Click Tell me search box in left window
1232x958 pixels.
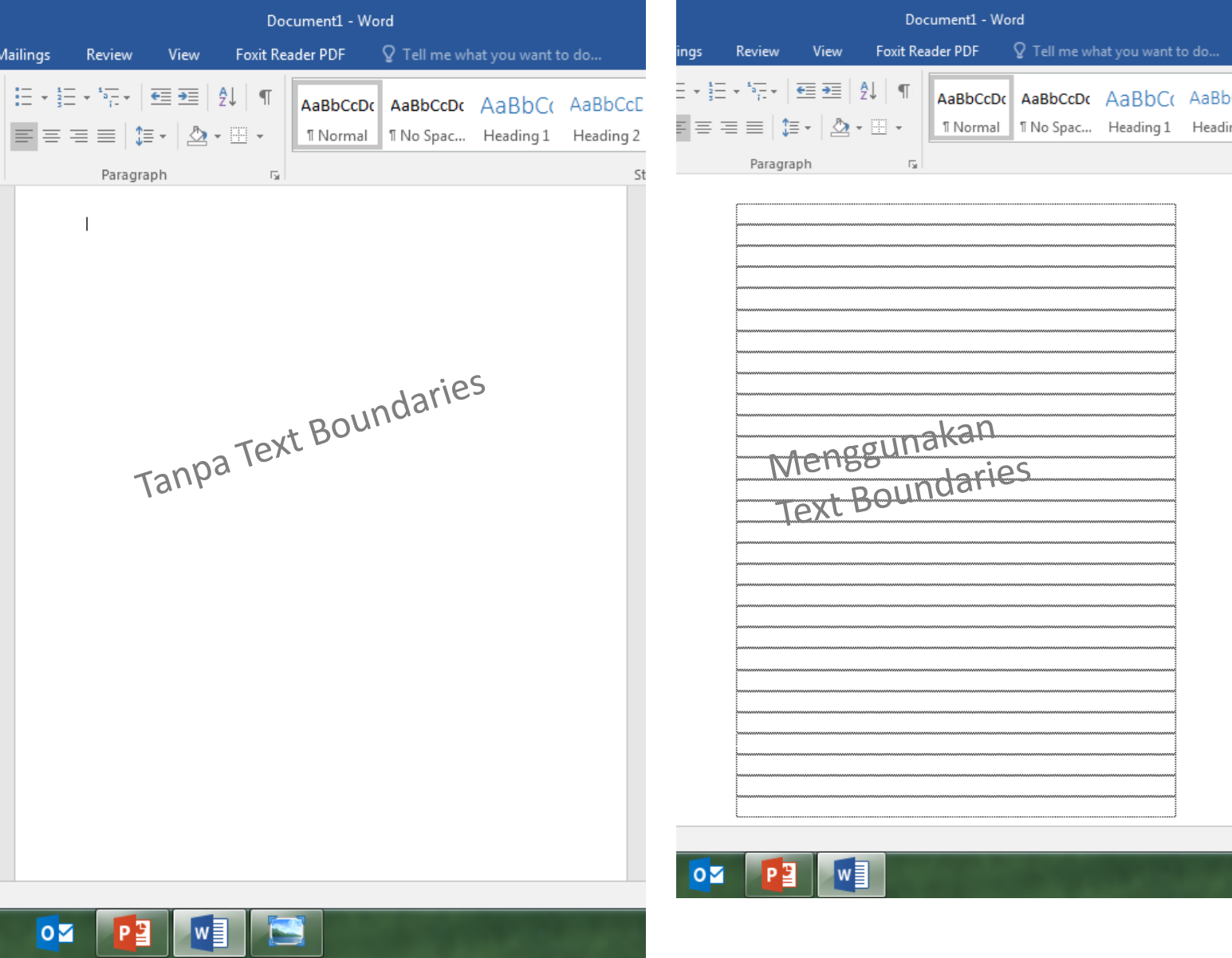coord(502,54)
